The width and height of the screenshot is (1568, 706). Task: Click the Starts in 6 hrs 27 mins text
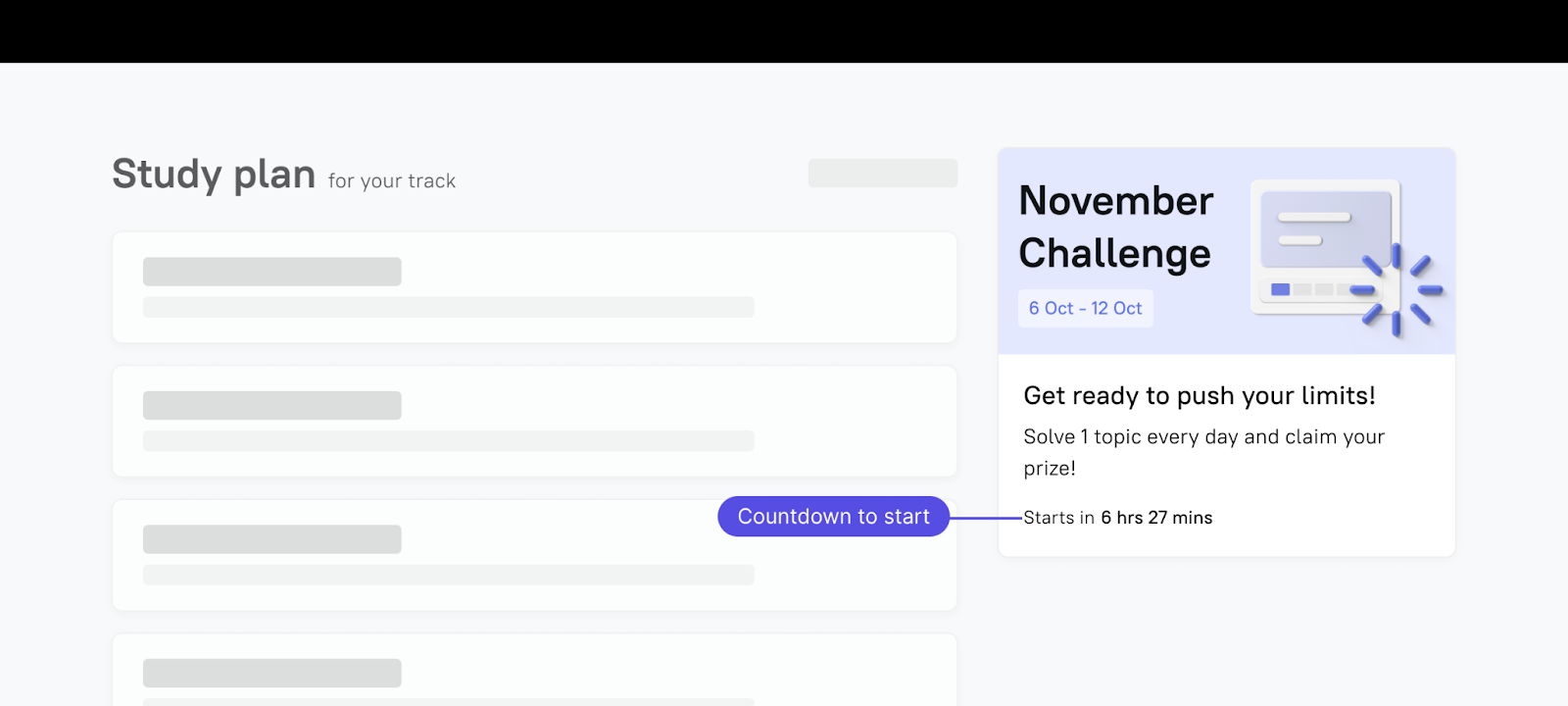coord(1118,518)
